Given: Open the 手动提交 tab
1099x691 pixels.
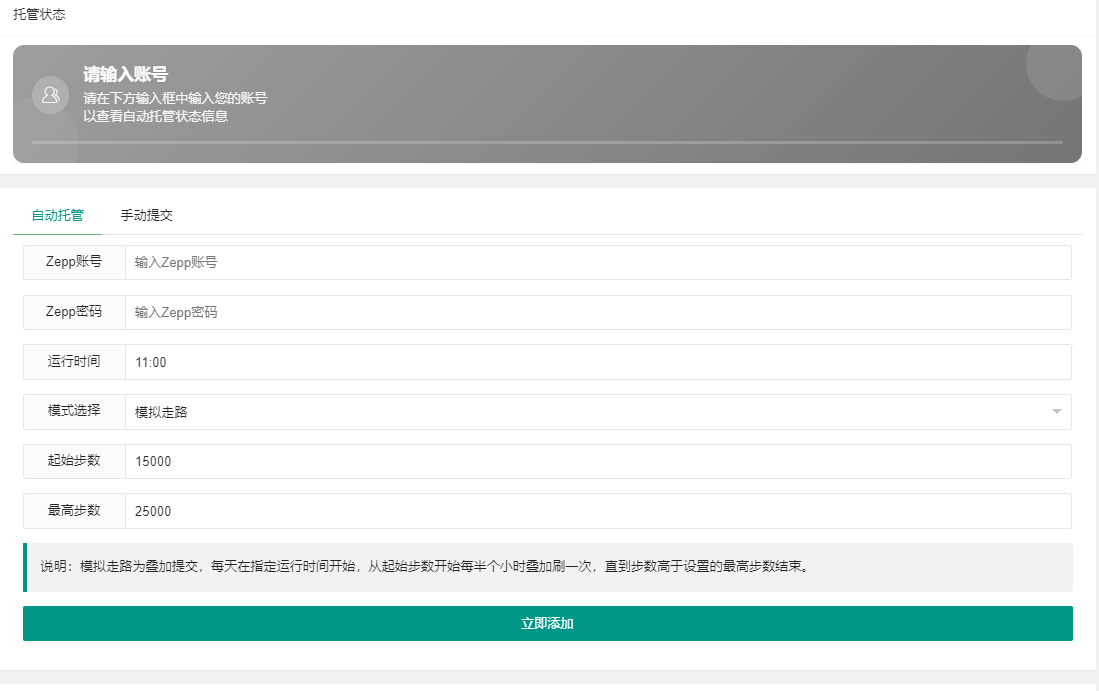Looking at the screenshot, I should pos(147,215).
